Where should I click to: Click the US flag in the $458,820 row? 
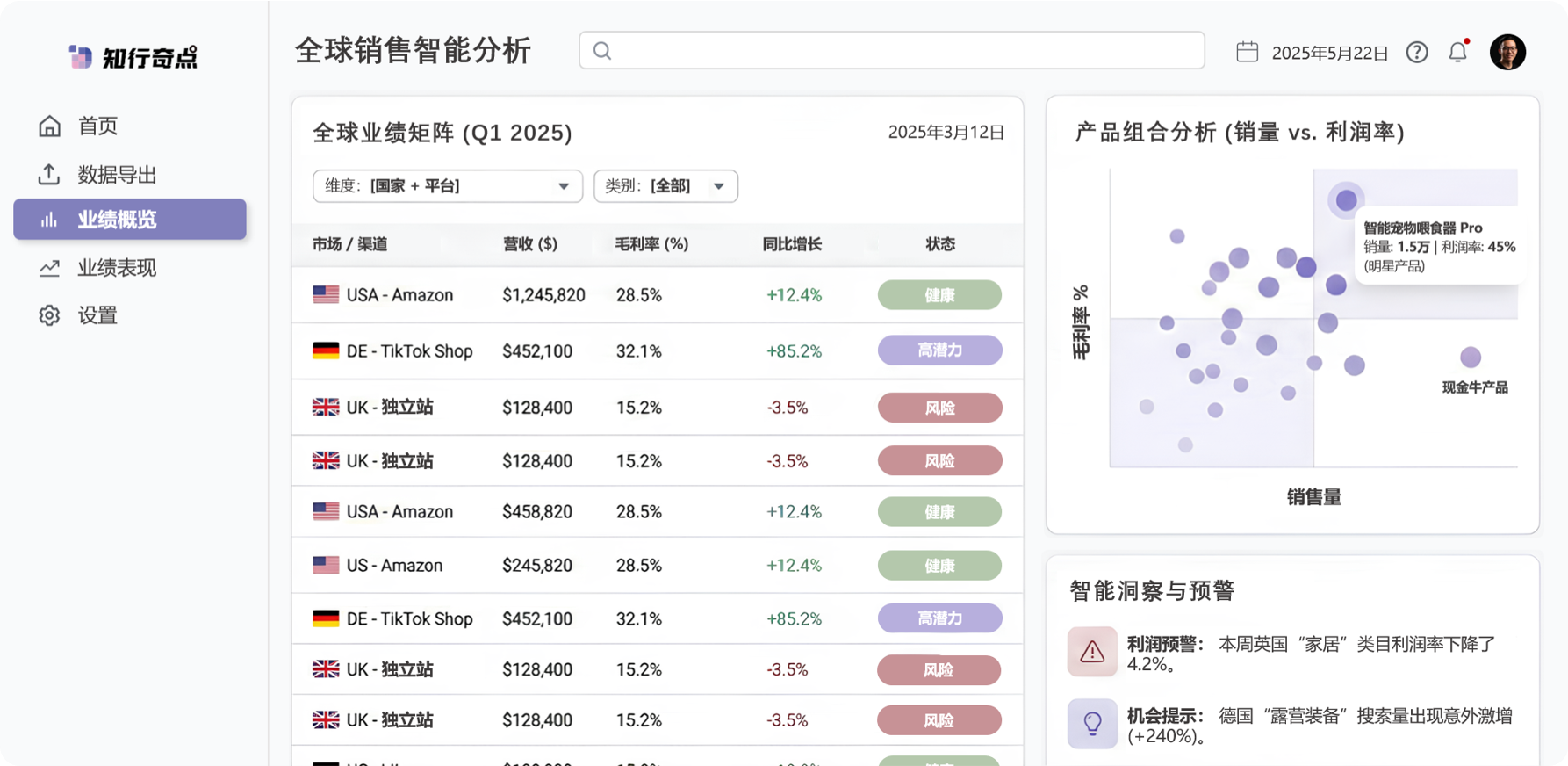click(x=326, y=511)
